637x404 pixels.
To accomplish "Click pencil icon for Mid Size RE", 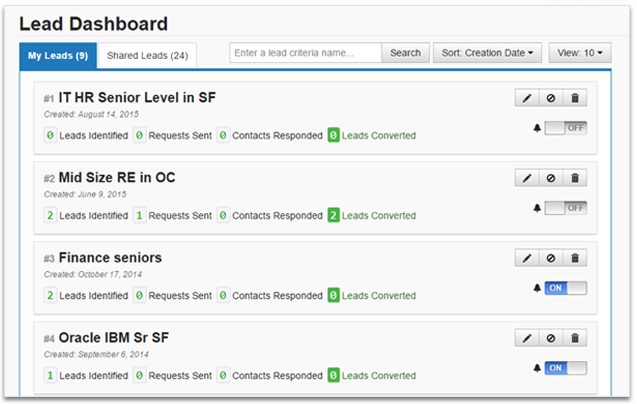I will tap(527, 178).
